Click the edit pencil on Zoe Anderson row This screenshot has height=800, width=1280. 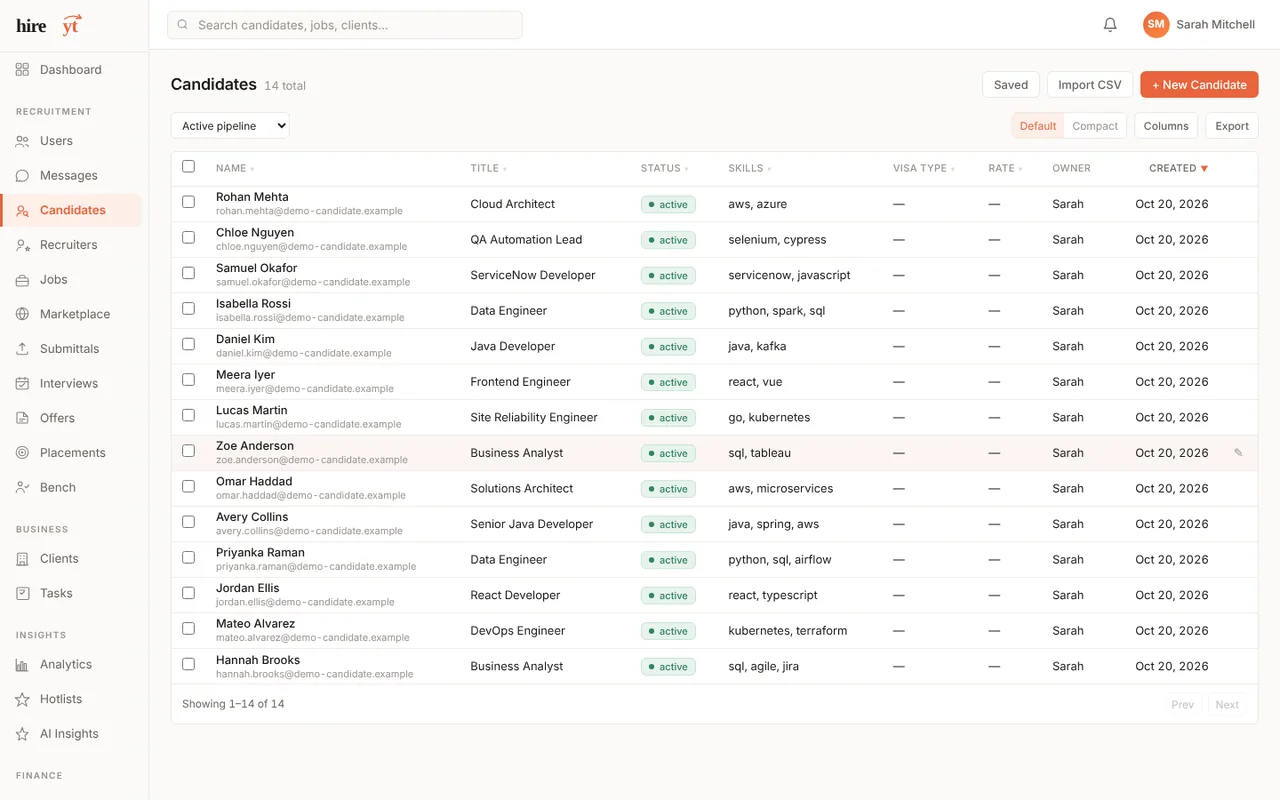[x=1238, y=453]
